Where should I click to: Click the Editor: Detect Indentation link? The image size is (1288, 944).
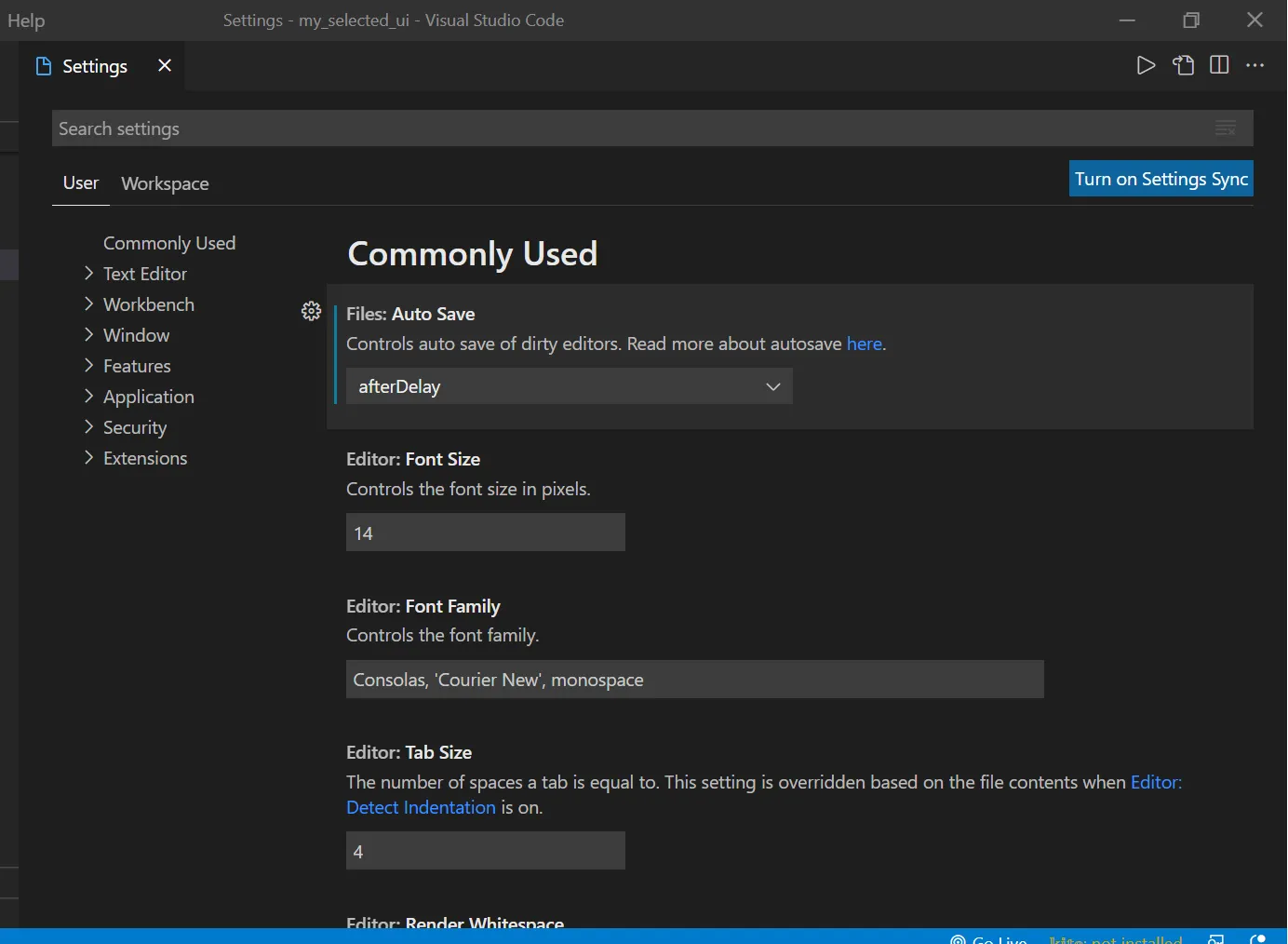(x=422, y=807)
